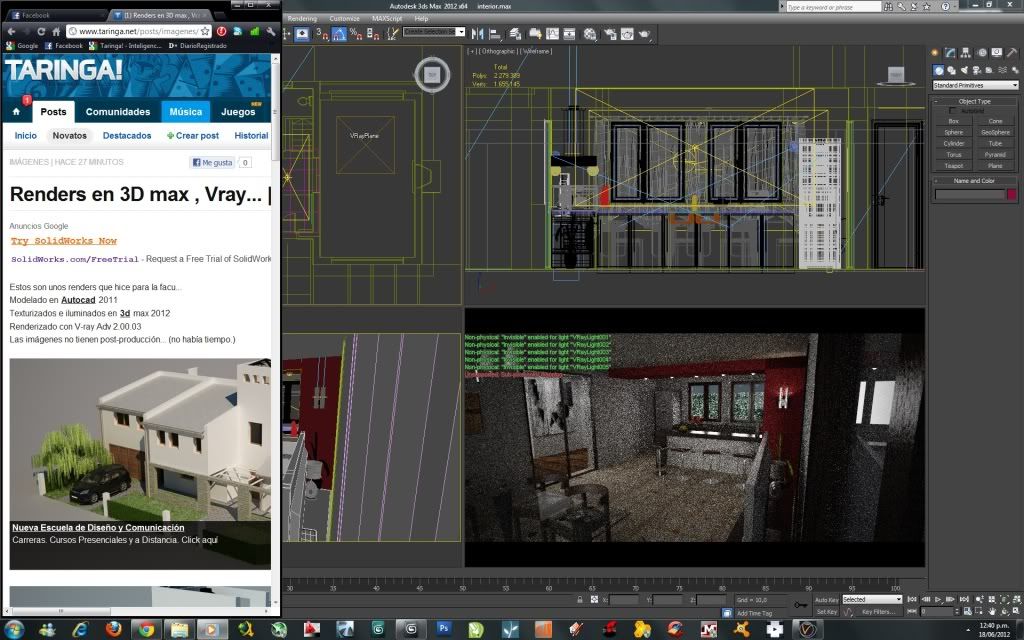Screen dimensions: 1024x640
Task: Click the Maximize Viewport Toggle icon
Action: [x=1016, y=611]
